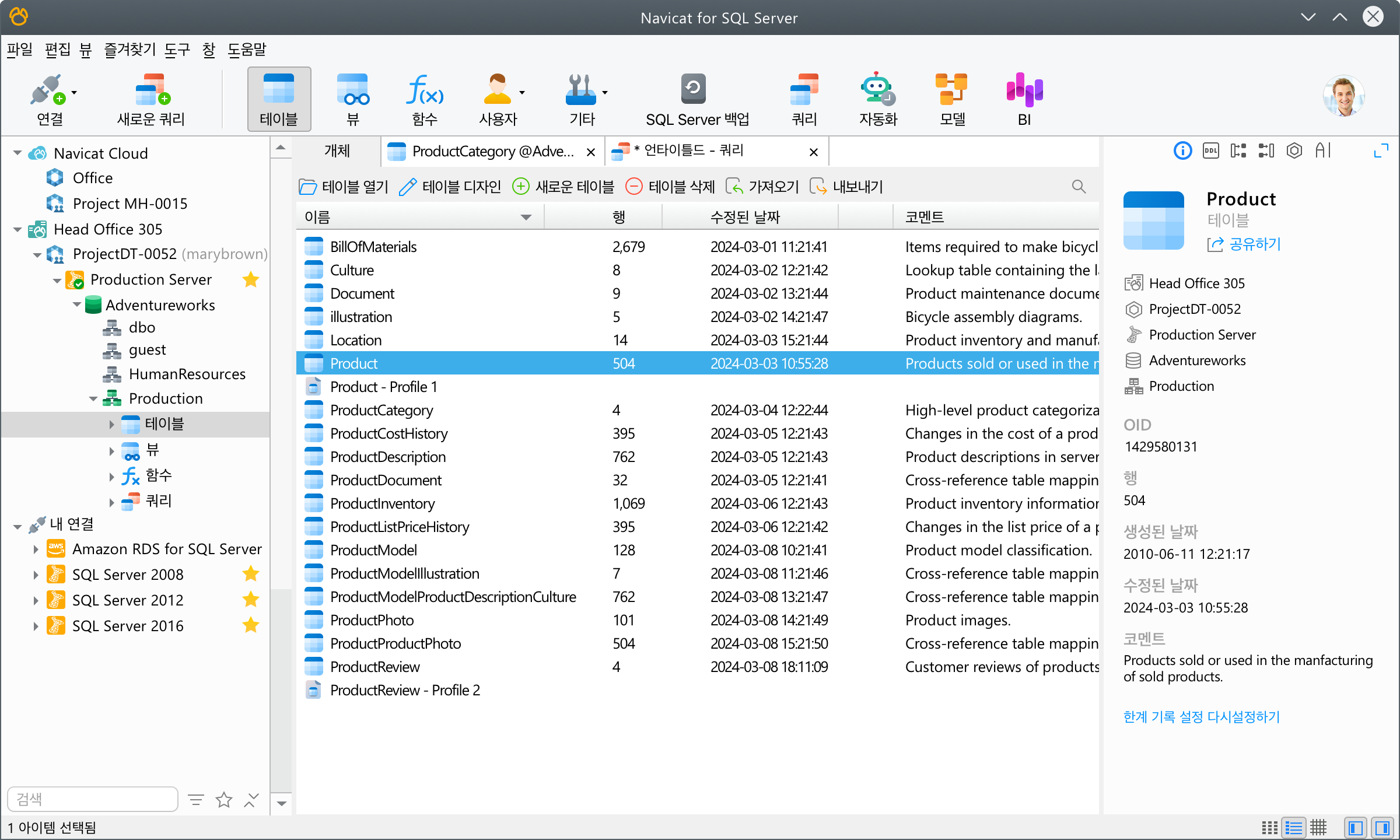Viewport: 1400px width, 840px height.
Task: Open the 도움말 menu
Action: [x=246, y=50]
